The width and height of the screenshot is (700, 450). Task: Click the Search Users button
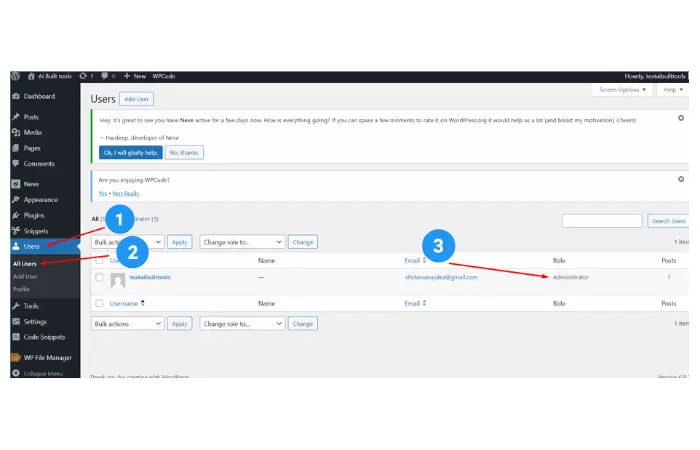point(668,221)
